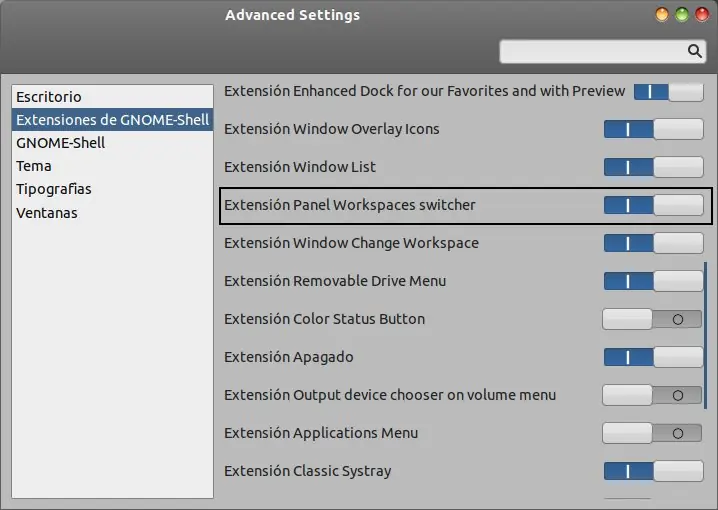Enable Output device chooser on volume menu
718x510 pixels.
click(653, 395)
